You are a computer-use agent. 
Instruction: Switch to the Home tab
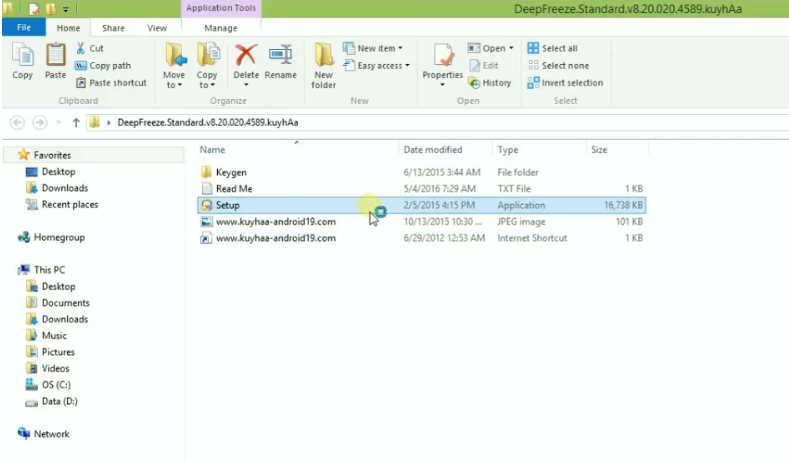[x=68, y=28]
